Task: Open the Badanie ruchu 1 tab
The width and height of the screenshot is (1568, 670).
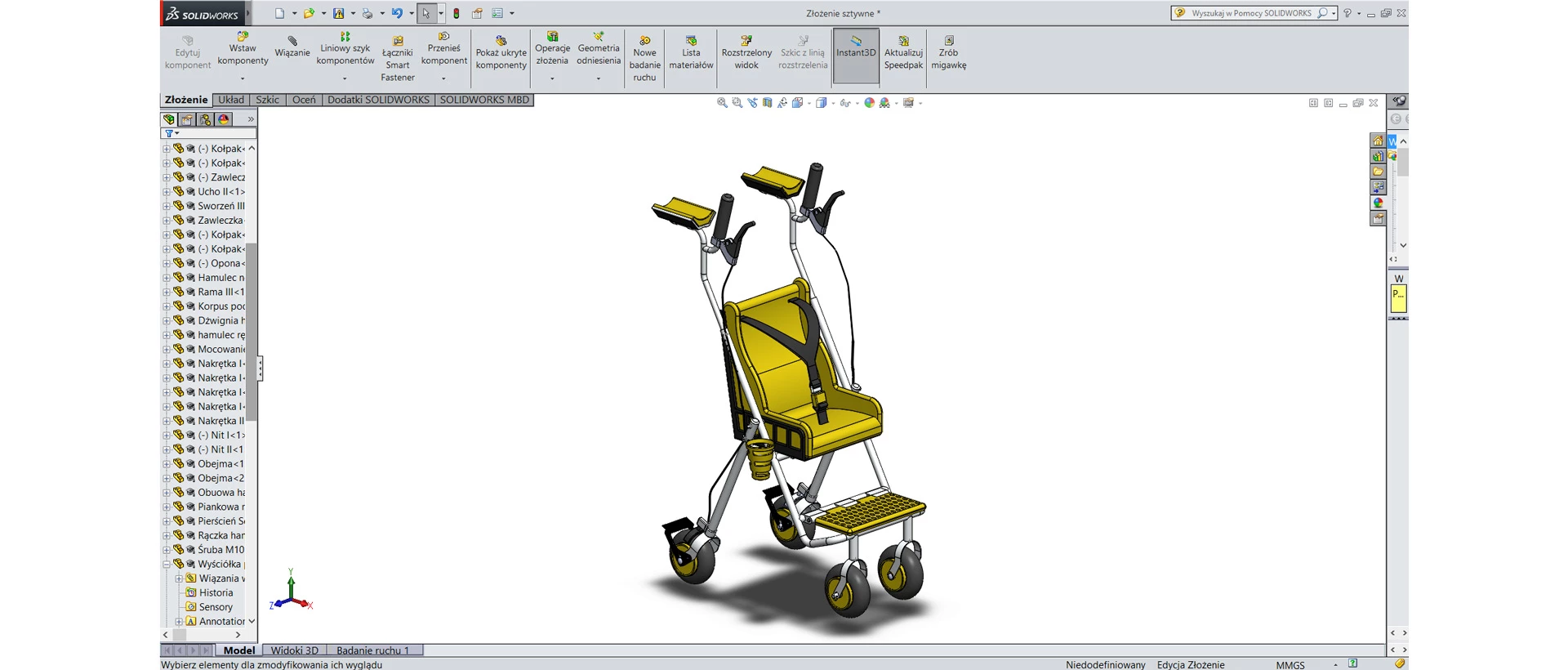Action: tap(372, 650)
